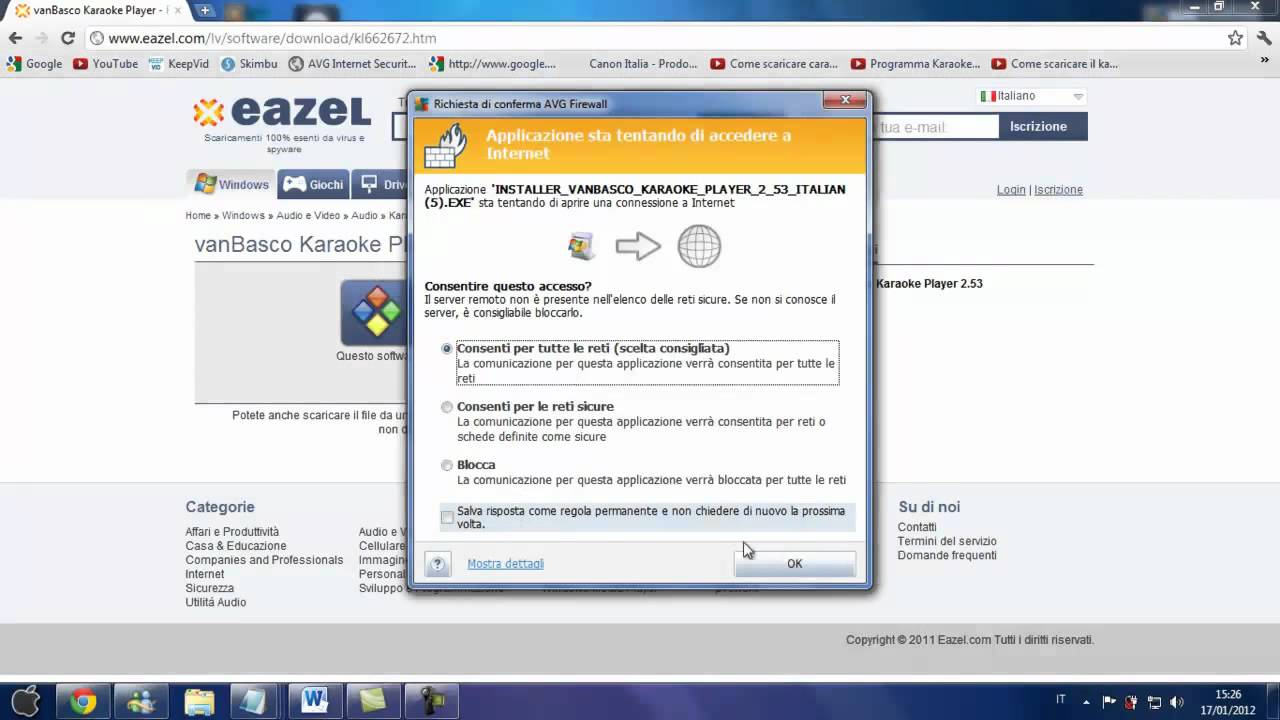This screenshot has height=720, width=1280.
Task: Click the Login link
Action: 1011,190
